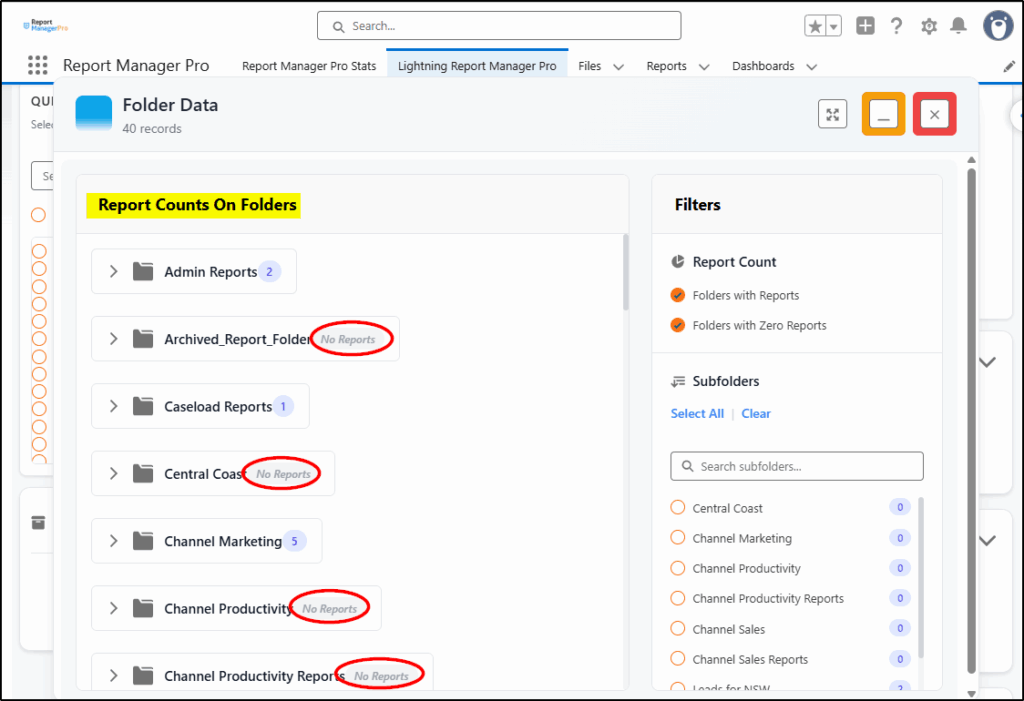Viewport: 1024px width, 701px height.
Task: Uncheck Folders with Zero Reports filter
Action: 678,325
